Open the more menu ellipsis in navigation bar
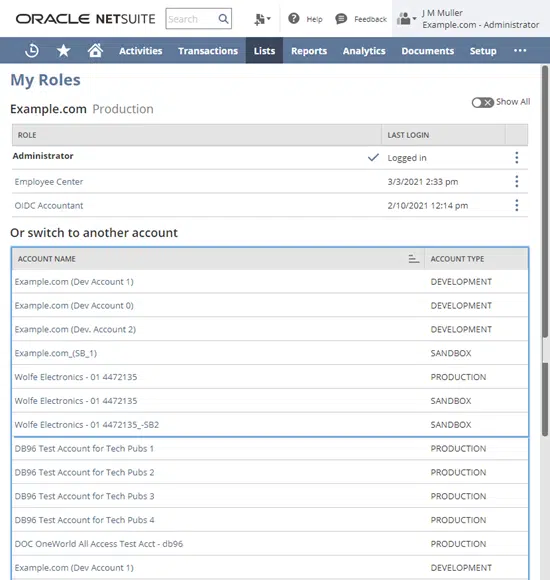Viewport: 550px width, 580px height. pyautogui.click(x=520, y=51)
